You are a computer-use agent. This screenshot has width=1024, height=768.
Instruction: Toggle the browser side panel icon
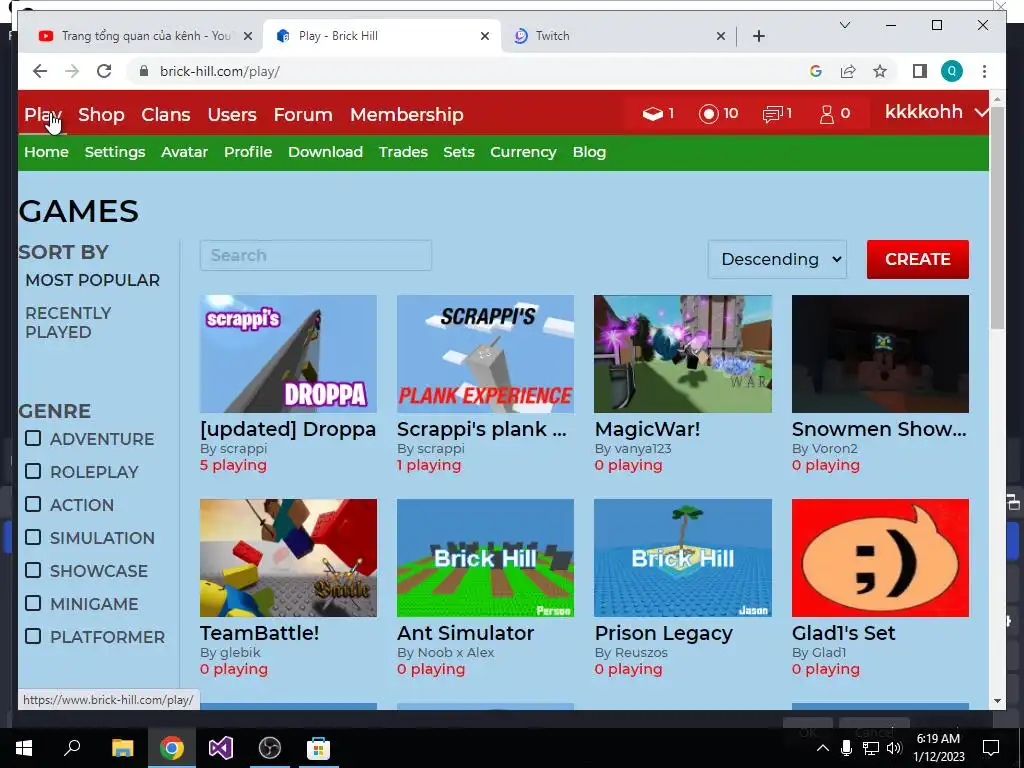point(920,71)
